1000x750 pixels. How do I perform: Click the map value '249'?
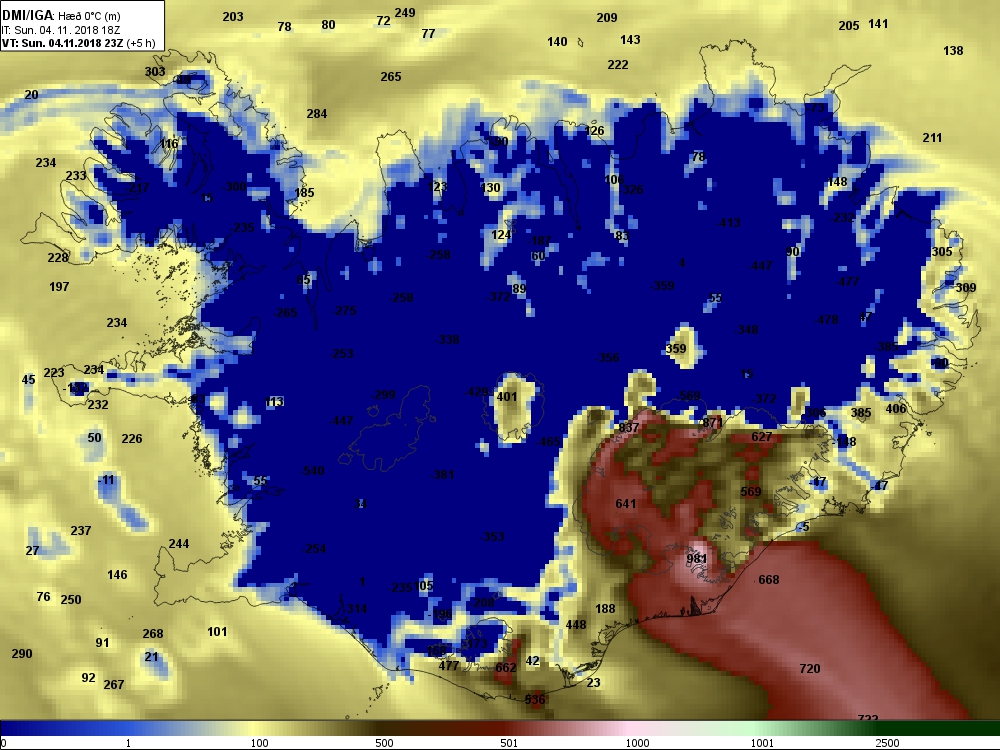point(405,13)
